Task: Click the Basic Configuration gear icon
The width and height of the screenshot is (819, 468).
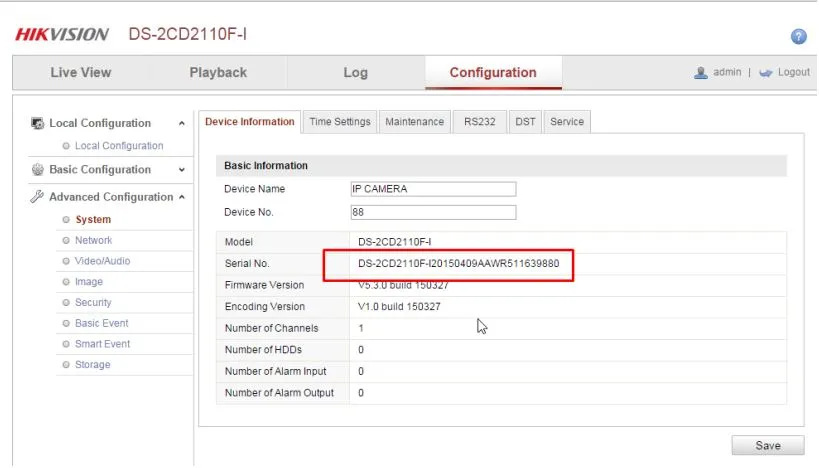Action: click(x=38, y=170)
